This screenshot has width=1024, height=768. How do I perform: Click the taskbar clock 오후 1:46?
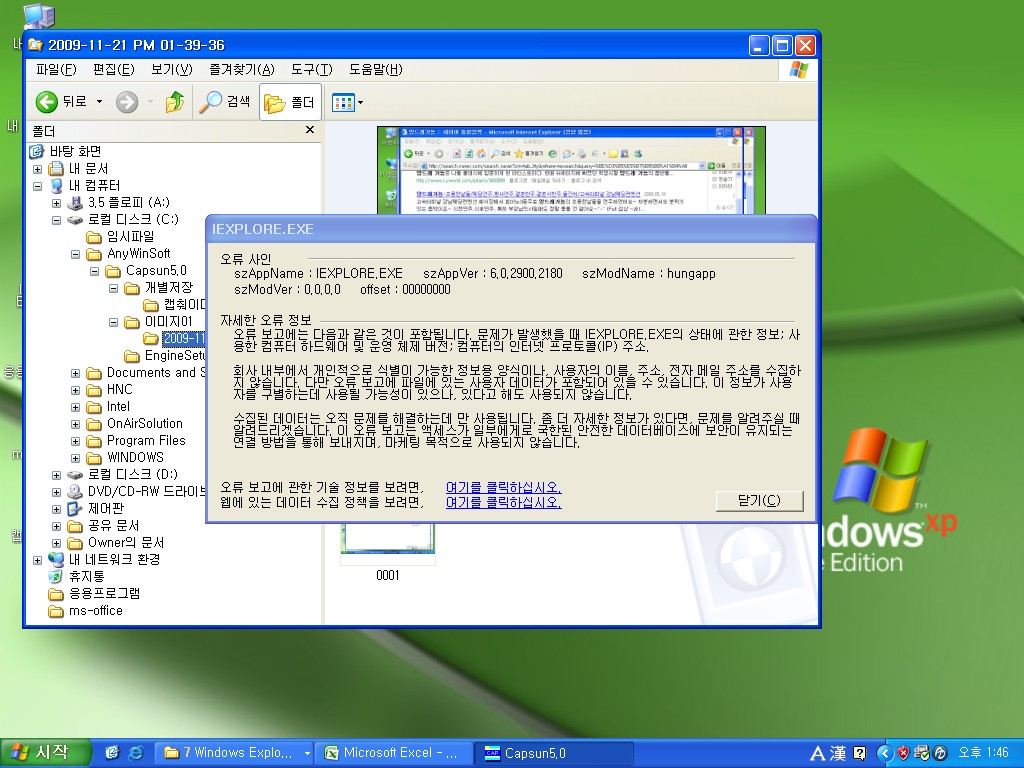pyautogui.click(x=983, y=752)
